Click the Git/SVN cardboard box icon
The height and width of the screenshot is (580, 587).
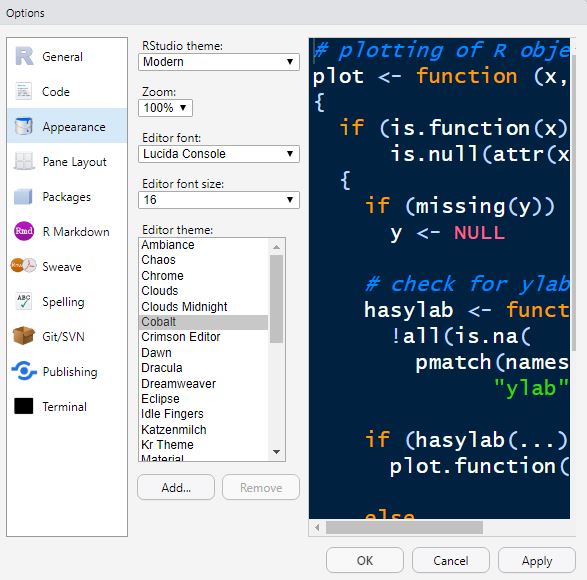[24, 336]
